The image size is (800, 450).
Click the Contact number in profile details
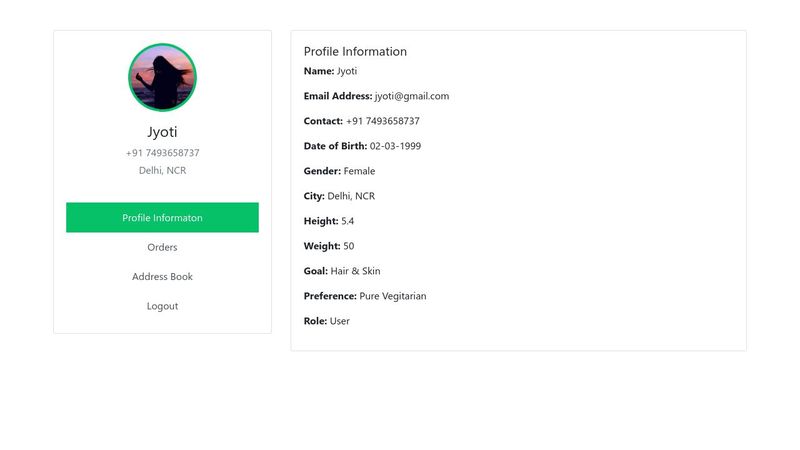383,121
